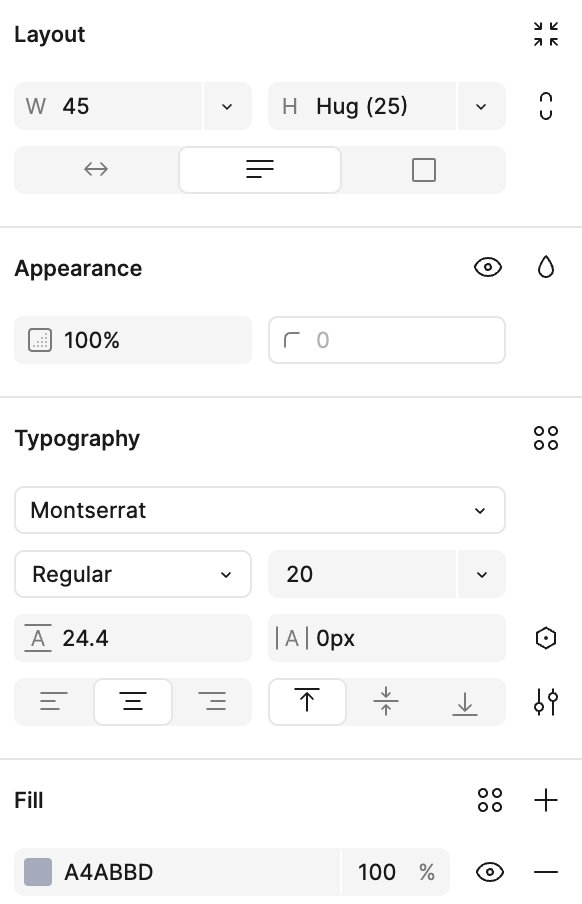
Task: Hide the A4ABBD fill layer
Action: pos(490,872)
